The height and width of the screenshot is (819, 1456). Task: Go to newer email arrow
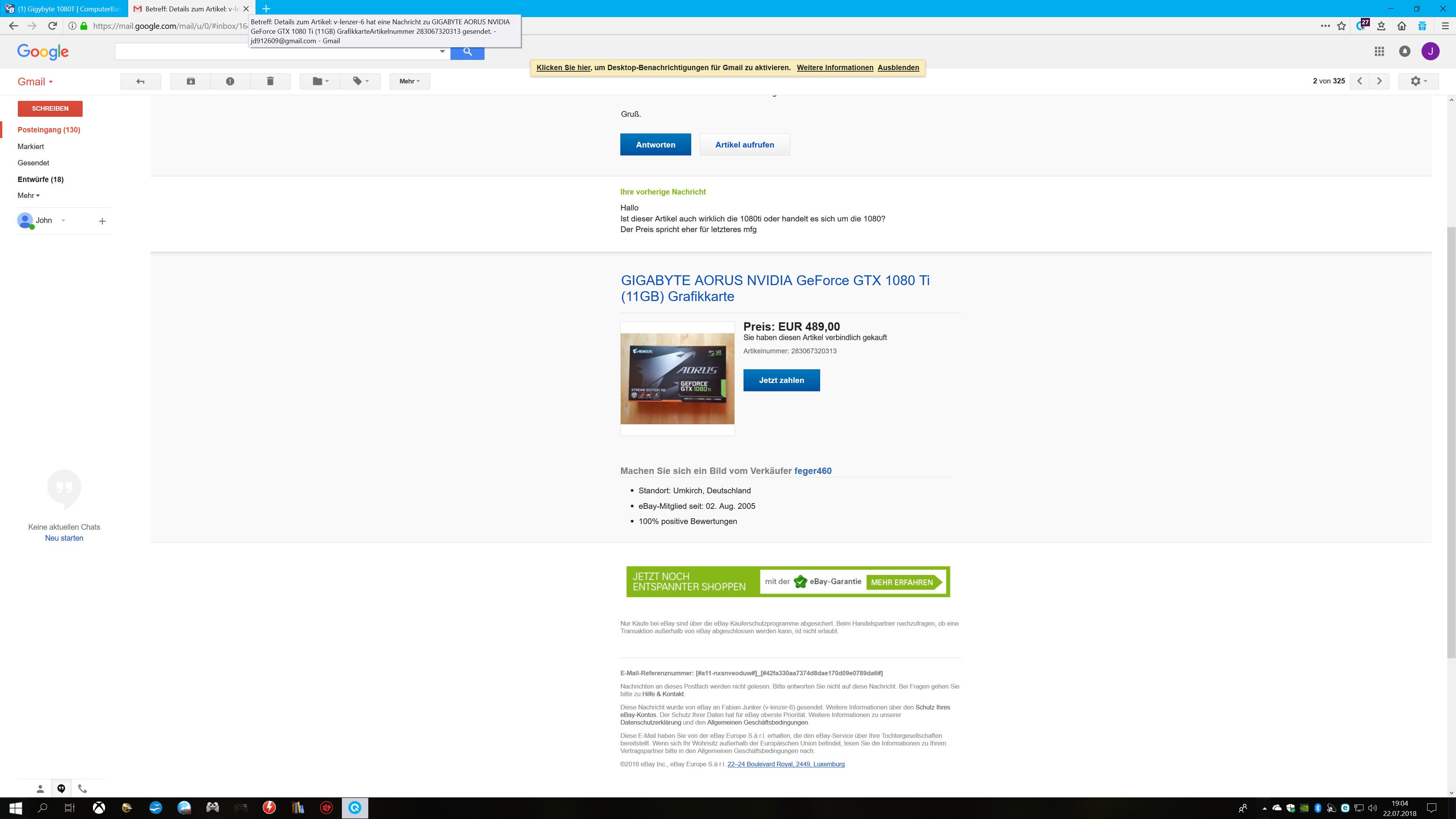[1360, 82]
